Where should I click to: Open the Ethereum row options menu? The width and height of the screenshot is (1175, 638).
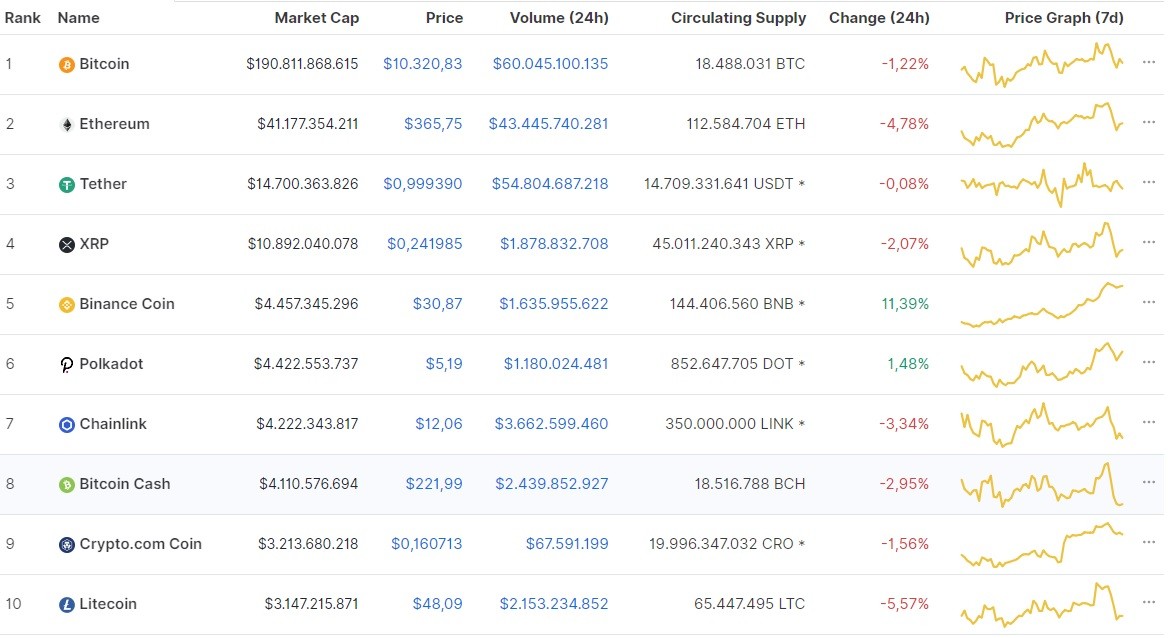point(1150,124)
